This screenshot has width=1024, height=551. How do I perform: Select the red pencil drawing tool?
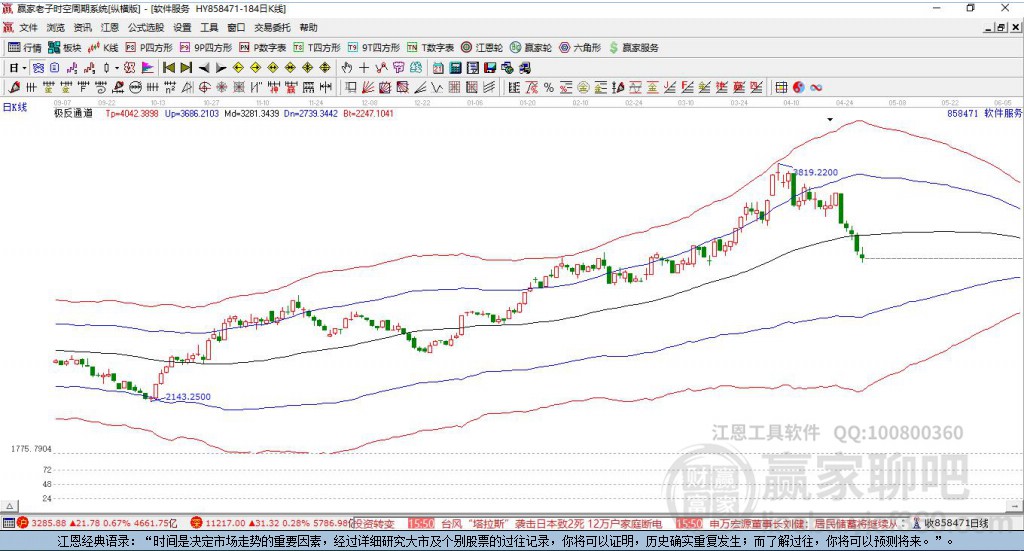[x=14, y=87]
